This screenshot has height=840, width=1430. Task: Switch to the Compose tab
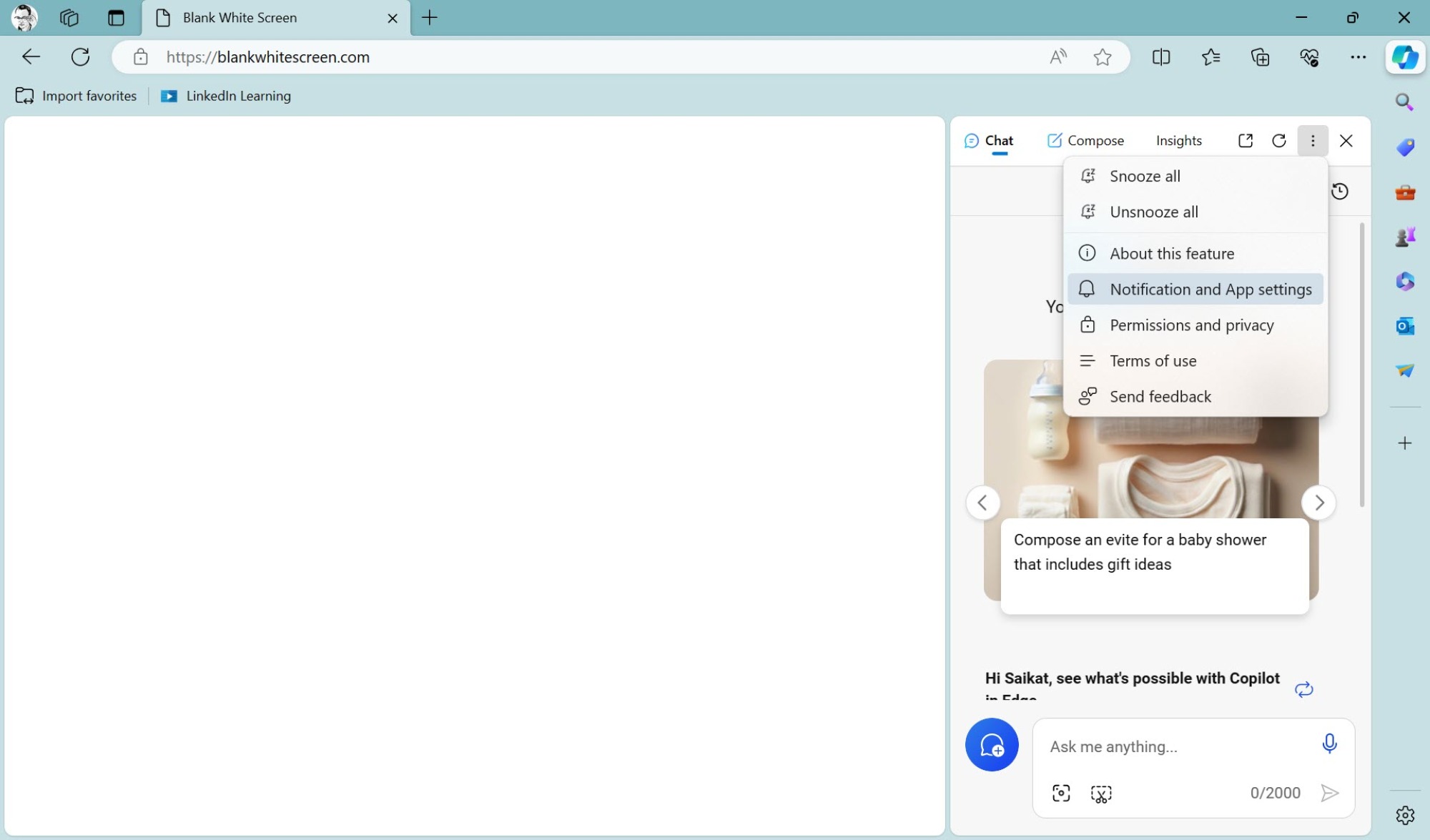point(1085,141)
